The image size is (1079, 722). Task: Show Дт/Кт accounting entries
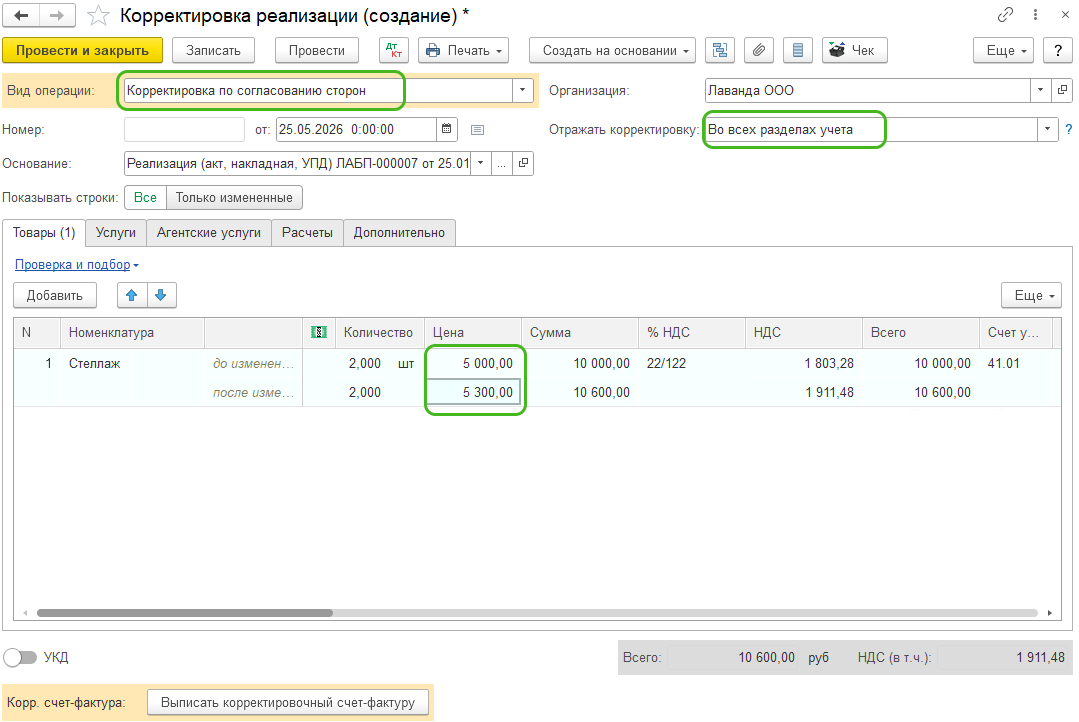(394, 50)
